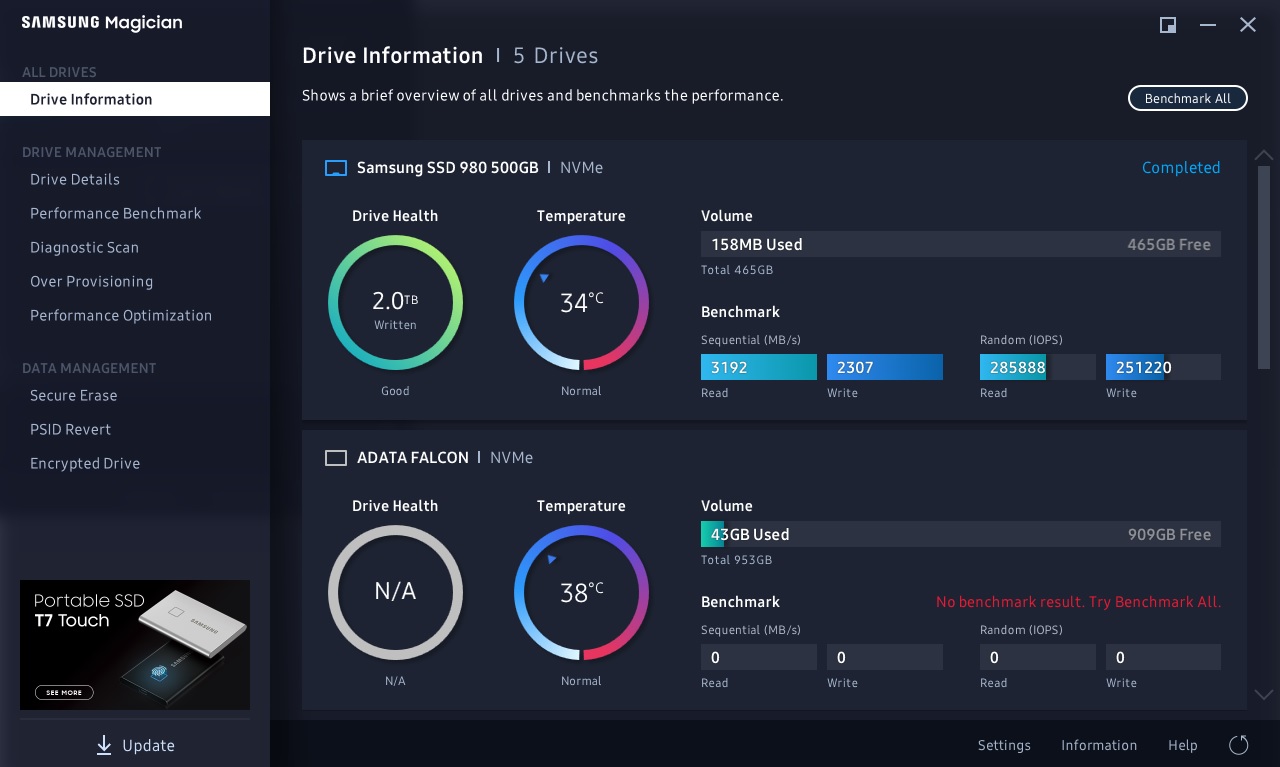The height and width of the screenshot is (767, 1280).
Task: Click Samsung SSD 980 Temperature gauge 34°C
Action: point(581,303)
